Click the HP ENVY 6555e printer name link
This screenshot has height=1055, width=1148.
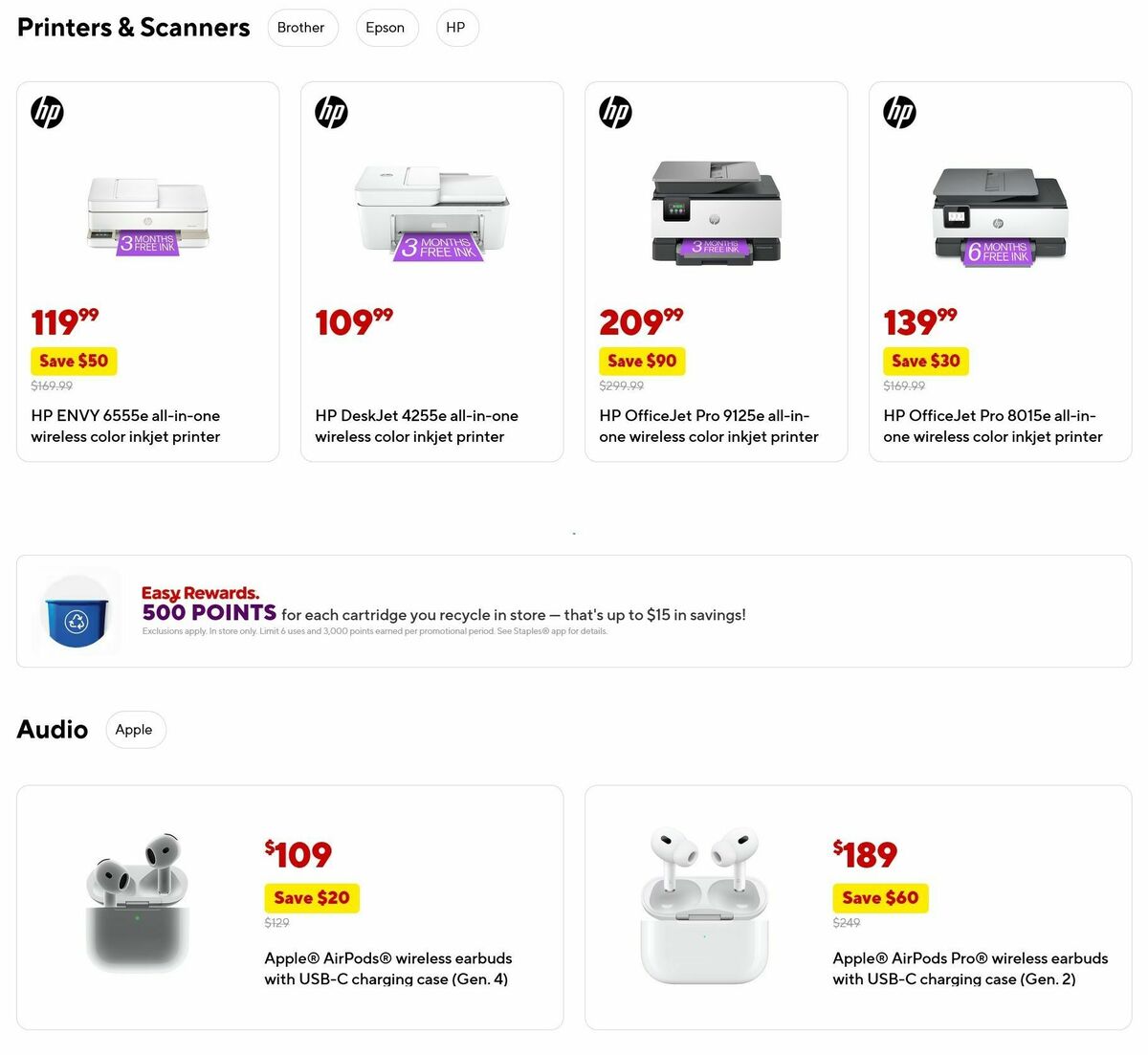pyautogui.click(x=125, y=426)
